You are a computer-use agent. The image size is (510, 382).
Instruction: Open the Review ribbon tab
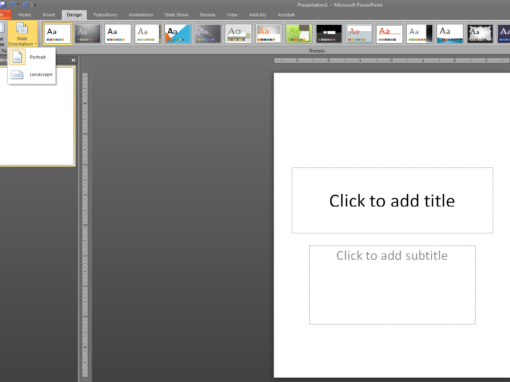pos(207,15)
